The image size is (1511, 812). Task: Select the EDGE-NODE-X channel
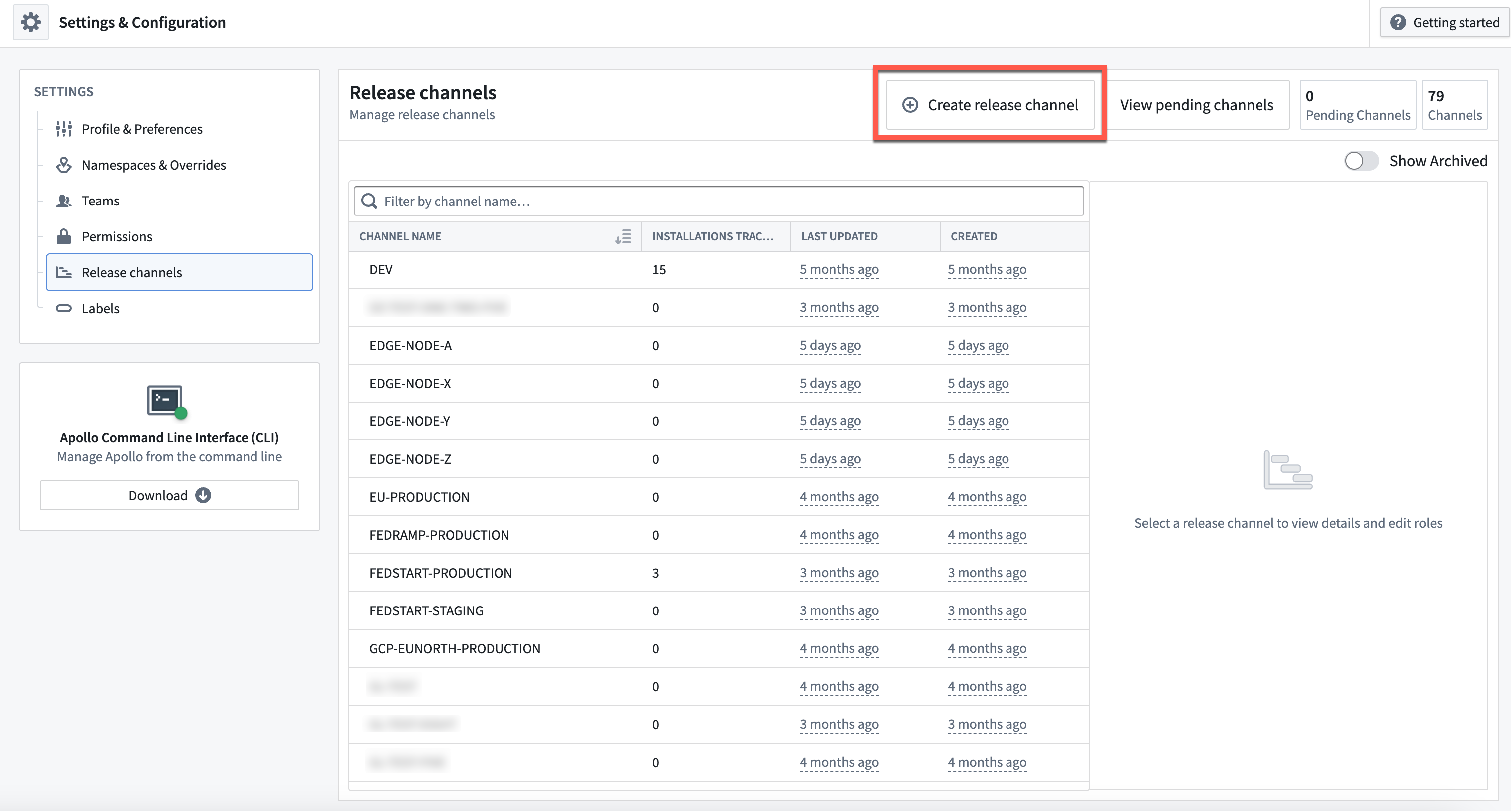coord(719,384)
